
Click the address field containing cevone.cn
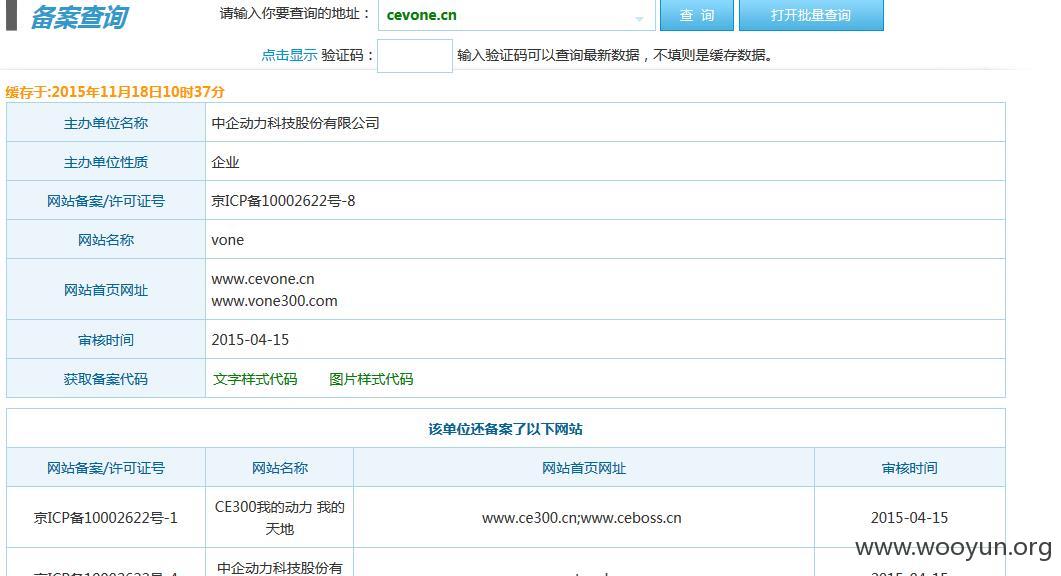[x=516, y=15]
